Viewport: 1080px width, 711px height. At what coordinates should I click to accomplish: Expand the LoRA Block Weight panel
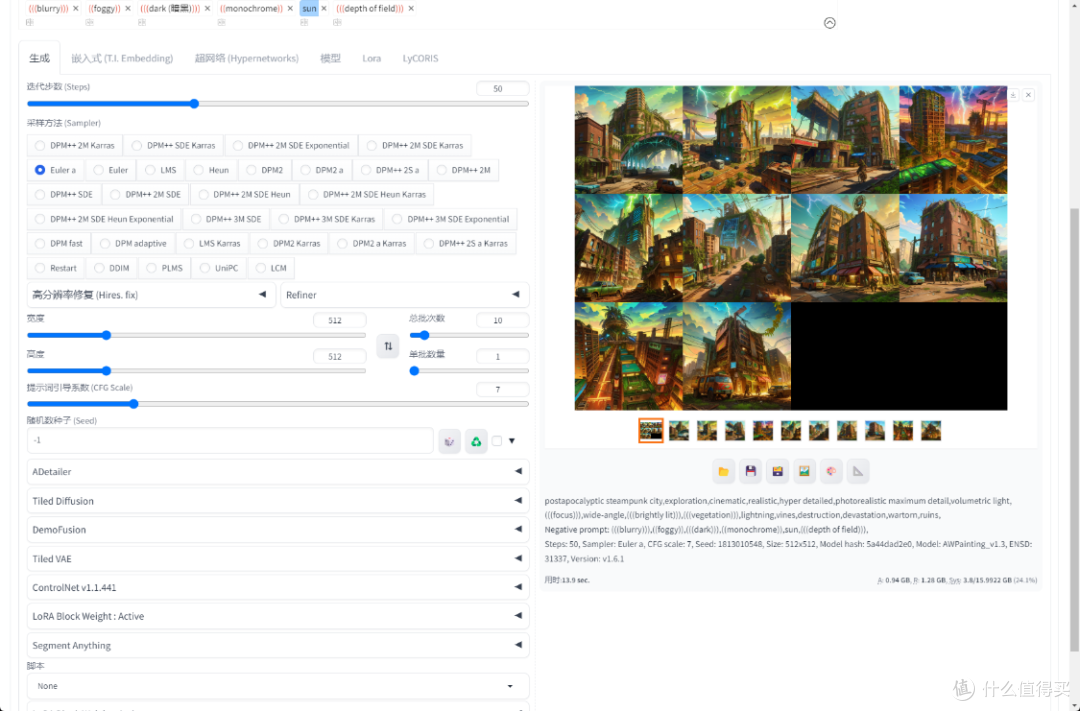(x=278, y=617)
